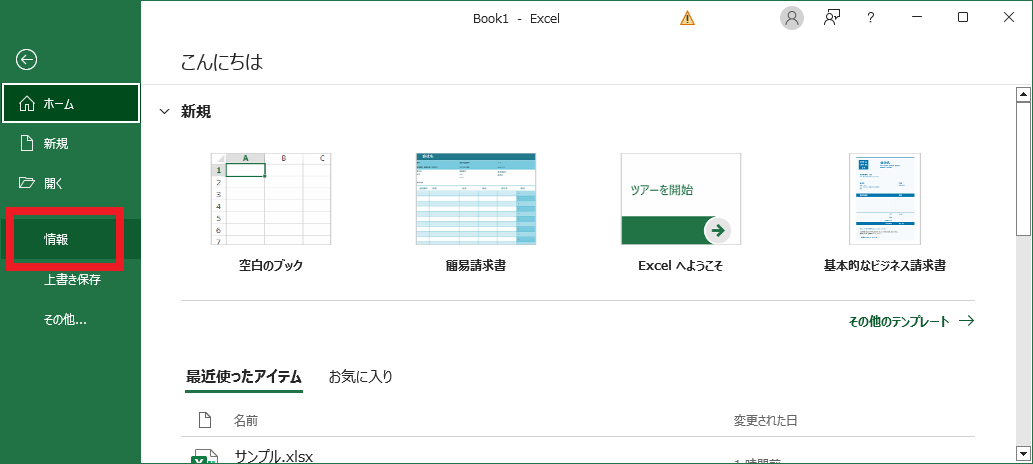Maximize the Excel window

click(x=963, y=18)
